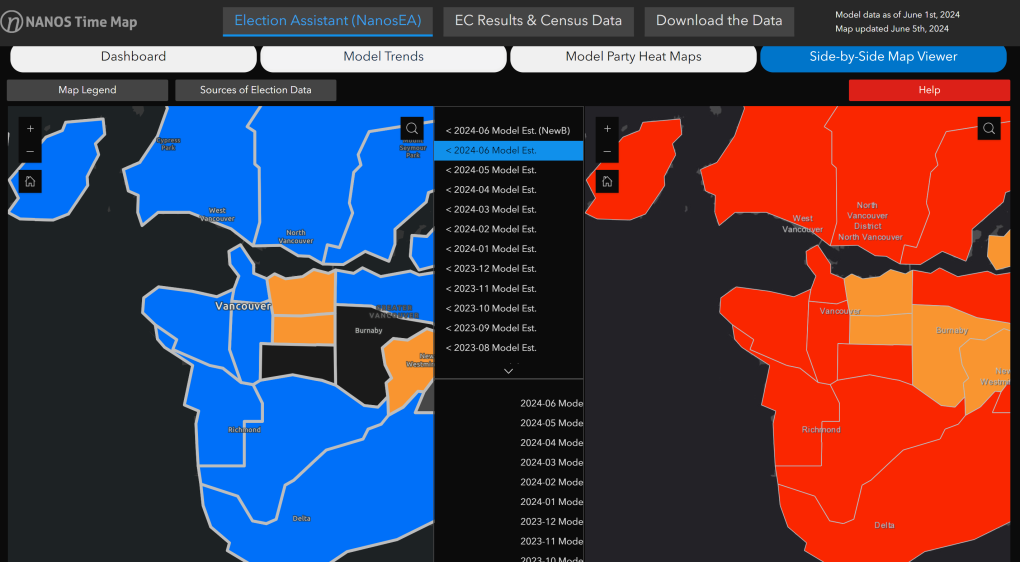This screenshot has height=562, width=1020.
Task: Switch to the Dashboard view
Action: tap(133, 57)
